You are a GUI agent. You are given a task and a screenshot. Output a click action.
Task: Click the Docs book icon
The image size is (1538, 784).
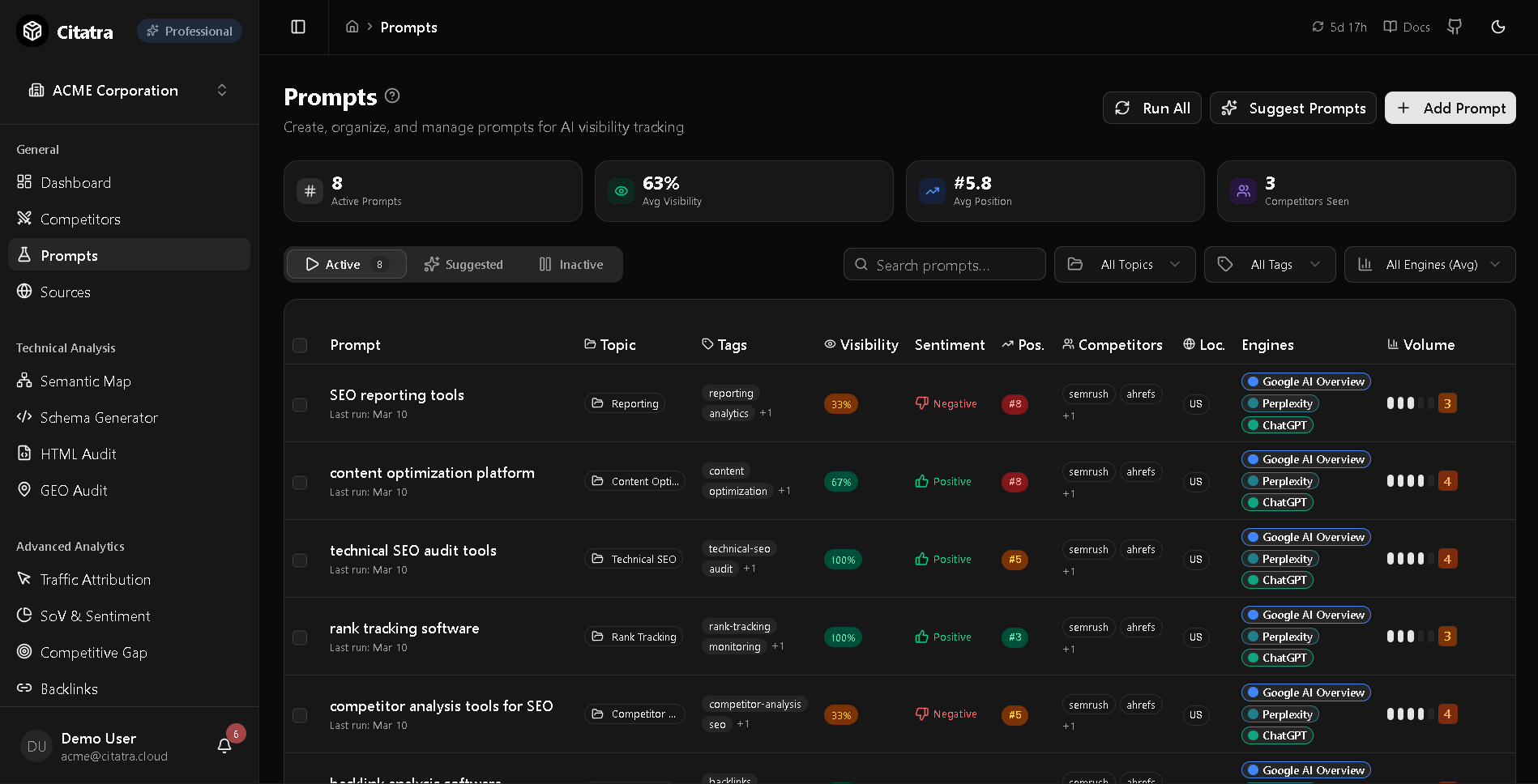point(1390,27)
